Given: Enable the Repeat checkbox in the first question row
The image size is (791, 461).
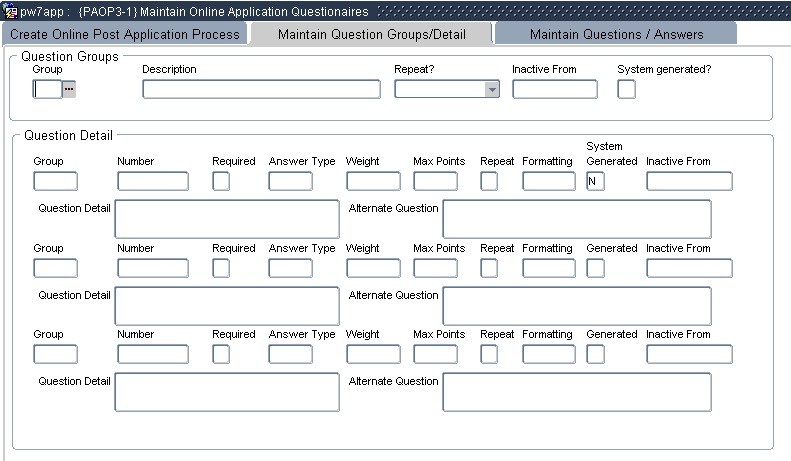Looking at the screenshot, I should click(x=489, y=181).
